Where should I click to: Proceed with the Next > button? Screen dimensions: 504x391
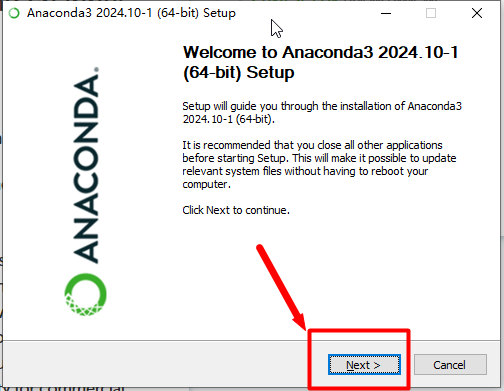[364, 365]
